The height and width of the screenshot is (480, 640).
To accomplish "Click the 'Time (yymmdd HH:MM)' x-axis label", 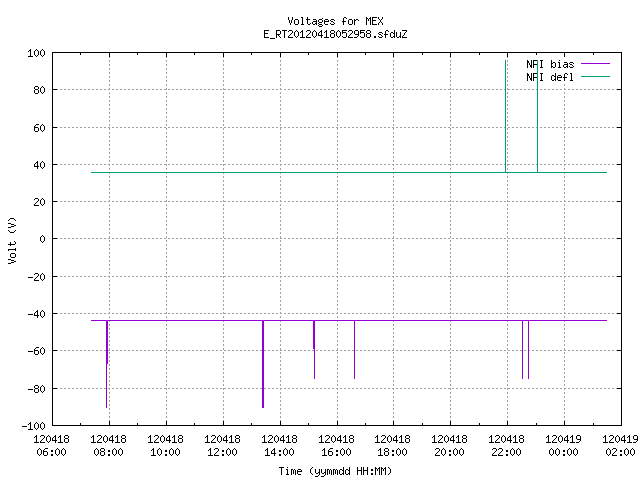I will click(x=335, y=471).
